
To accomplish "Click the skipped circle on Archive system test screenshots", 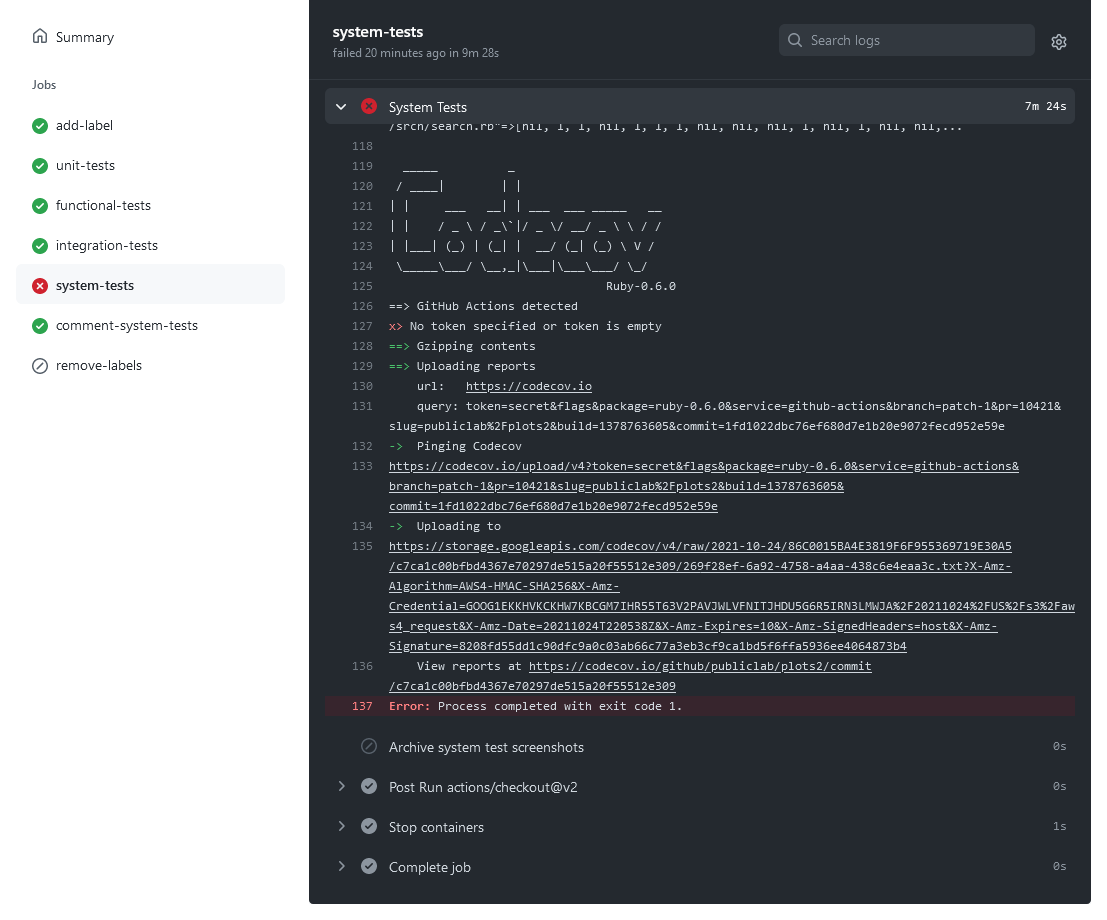I will (369, 746).
